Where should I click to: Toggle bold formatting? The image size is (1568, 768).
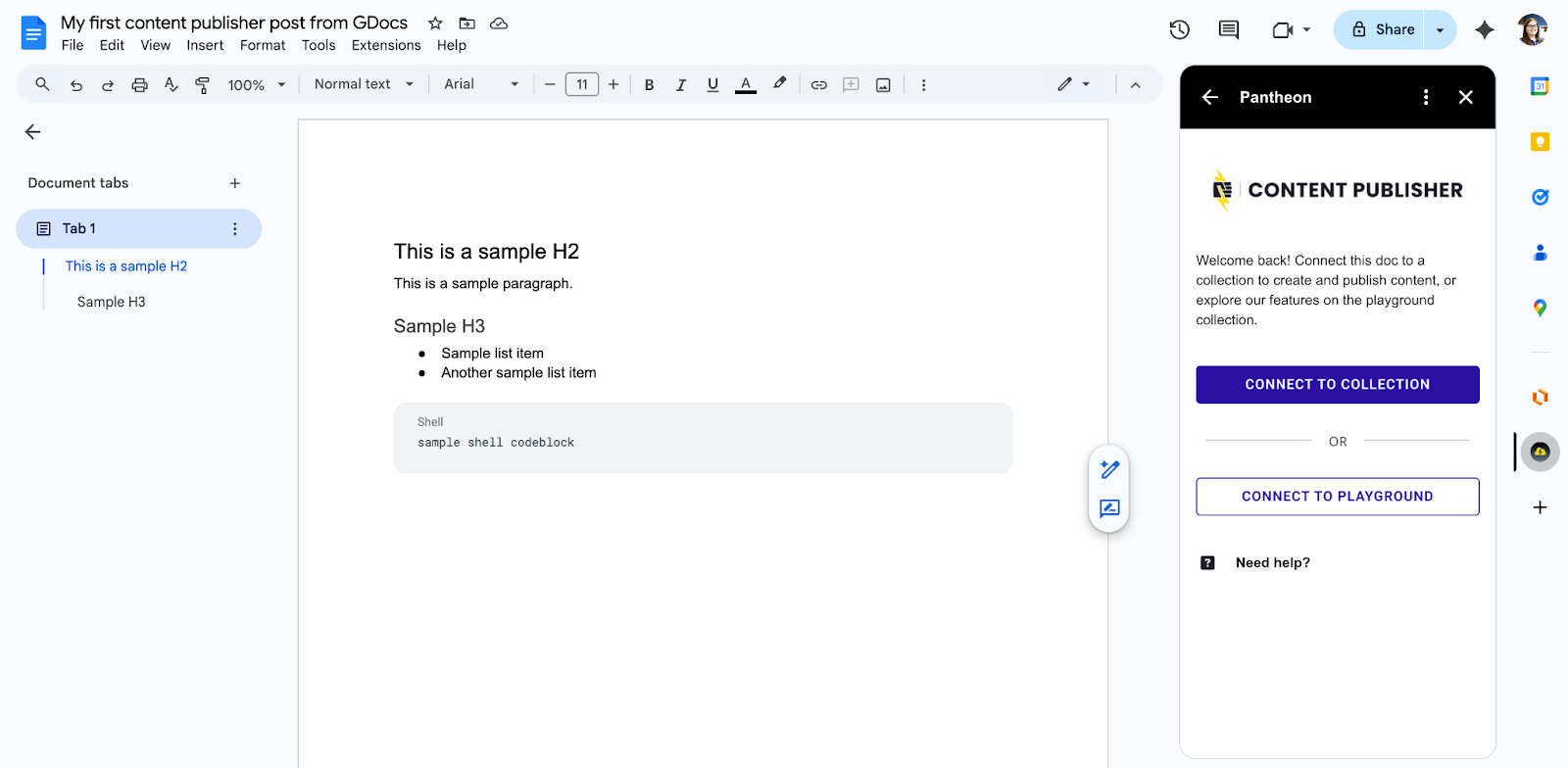pos(649,85)
